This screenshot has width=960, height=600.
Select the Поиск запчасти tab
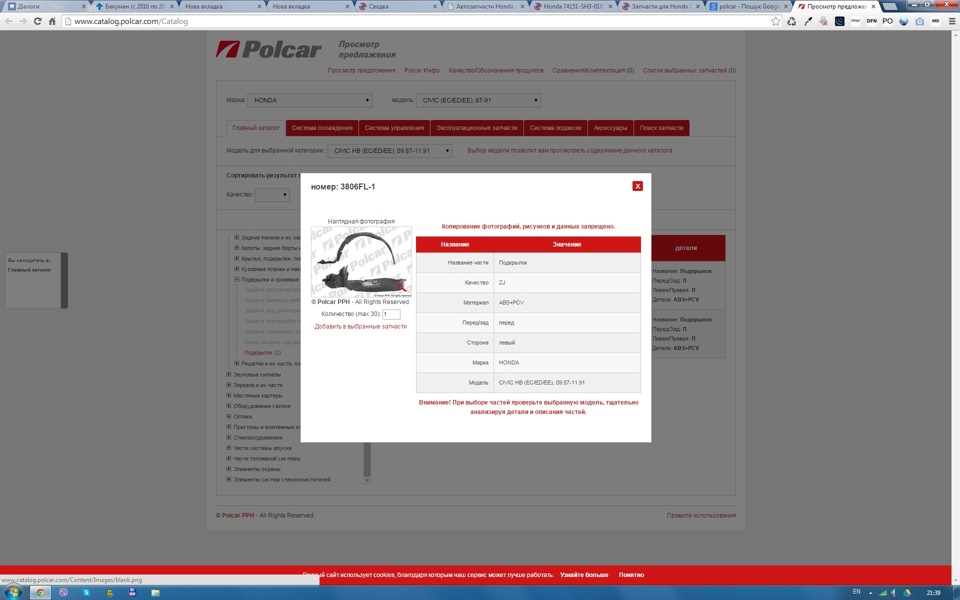point(661,128)
